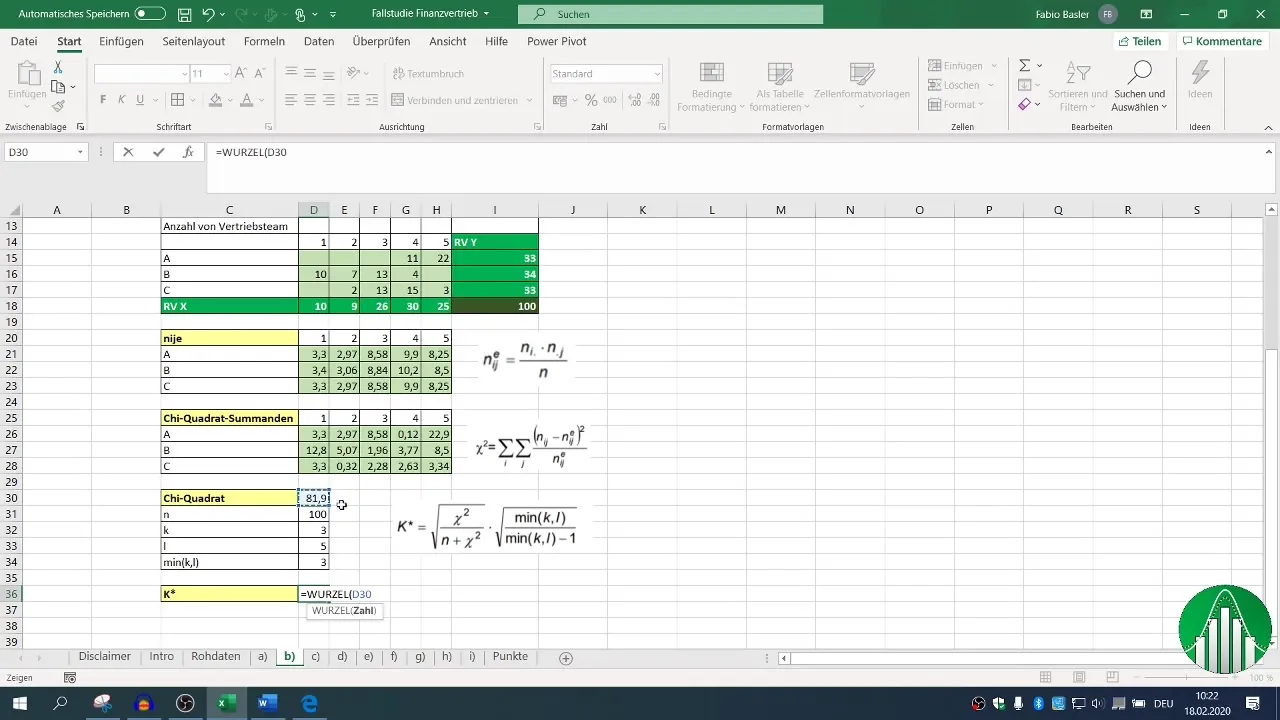Click the borders grid icon

(177, 100)
